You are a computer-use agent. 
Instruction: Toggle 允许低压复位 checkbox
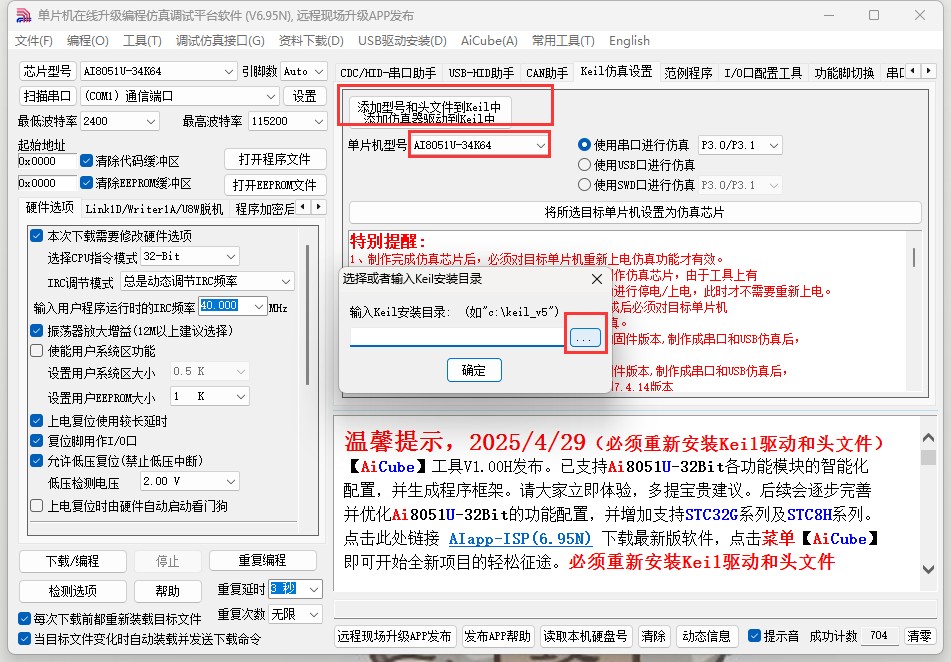point(36,461)
